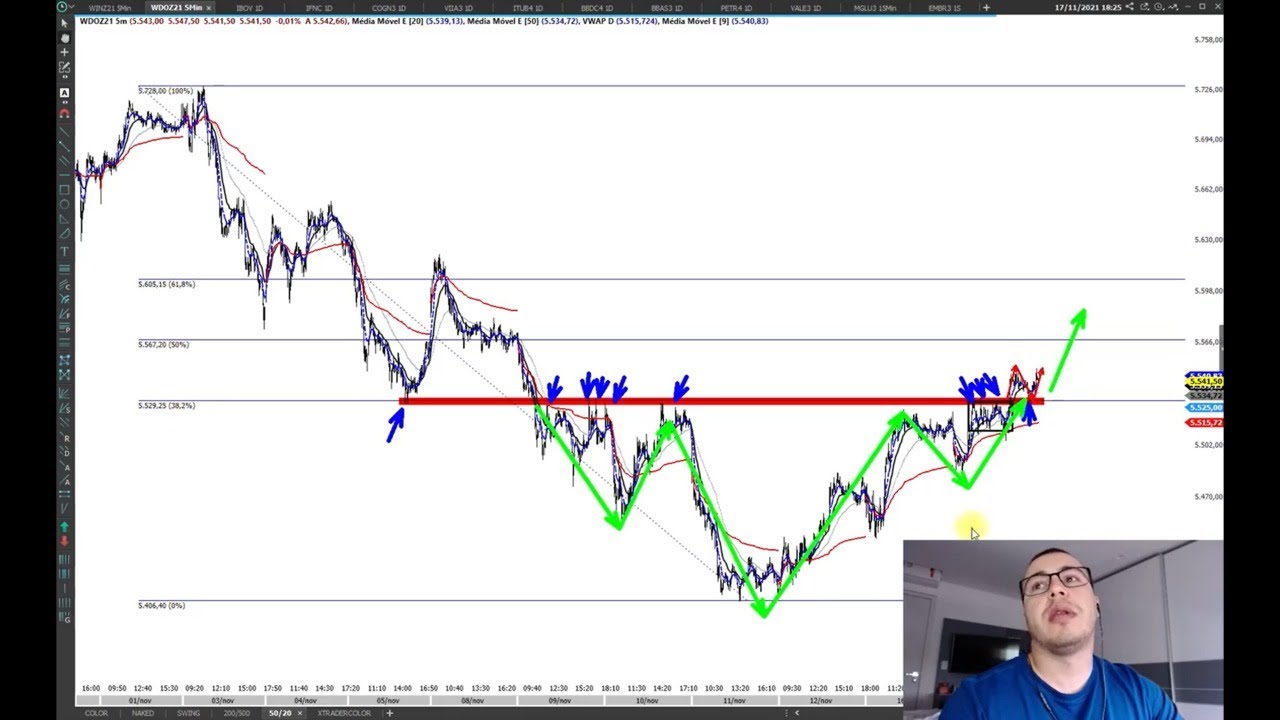This screenshot has height=720, width=1280.
Task: Select the VALE3 1D tab
Action: pyautogui.click(x=806, y=8)
